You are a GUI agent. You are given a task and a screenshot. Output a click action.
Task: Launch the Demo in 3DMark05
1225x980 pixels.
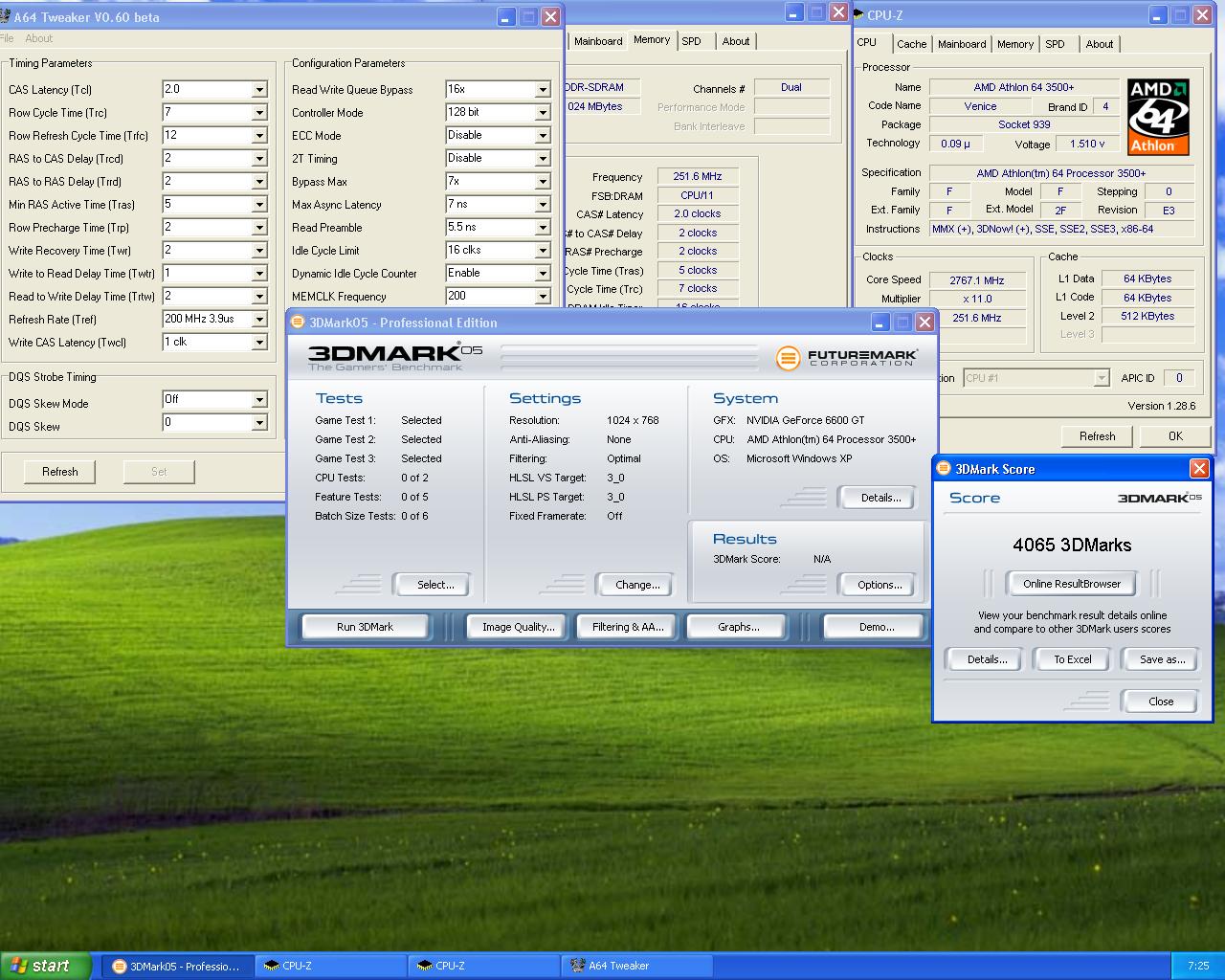pyautogui.click(x=875, y=627)
